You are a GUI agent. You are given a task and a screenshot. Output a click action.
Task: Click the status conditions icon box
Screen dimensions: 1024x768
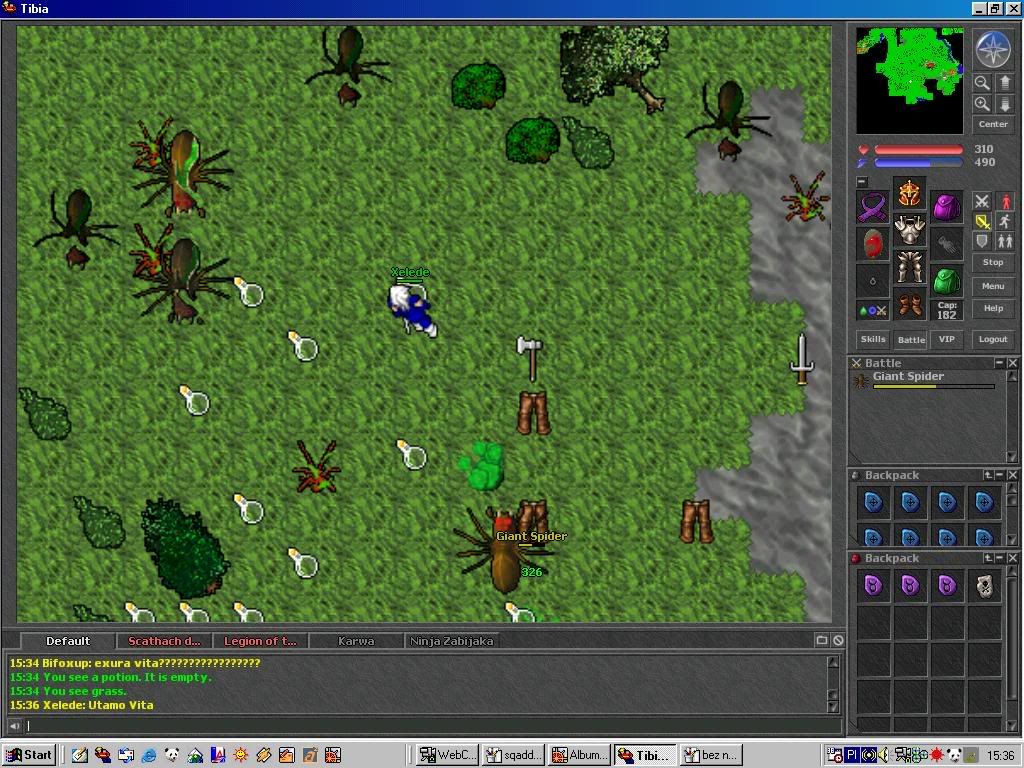click(x=872, y=311)
